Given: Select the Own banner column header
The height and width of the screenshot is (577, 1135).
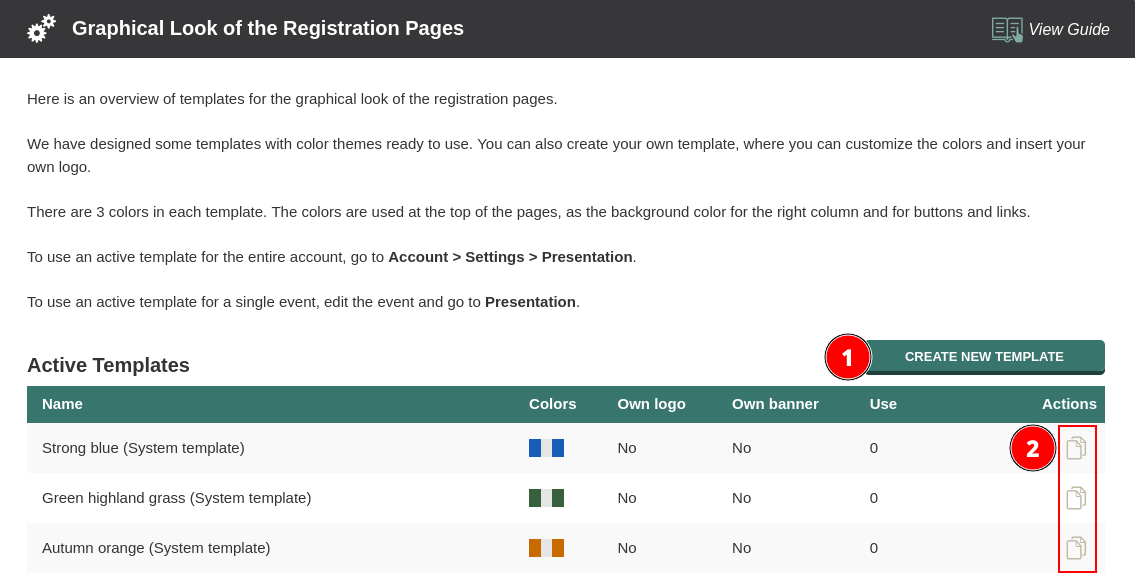Looking at the screenshot, I should [x=775, y=404].
